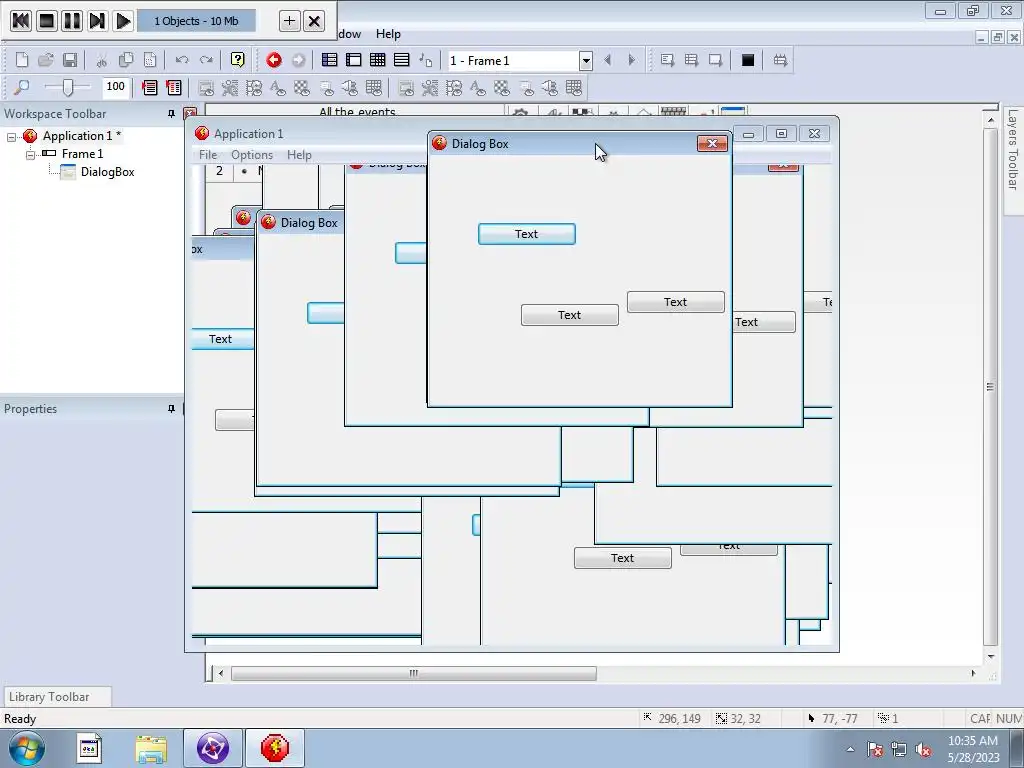
Task: Open the Library Toolbar tab
Action: pyautogui.click(x=57, y=697)
